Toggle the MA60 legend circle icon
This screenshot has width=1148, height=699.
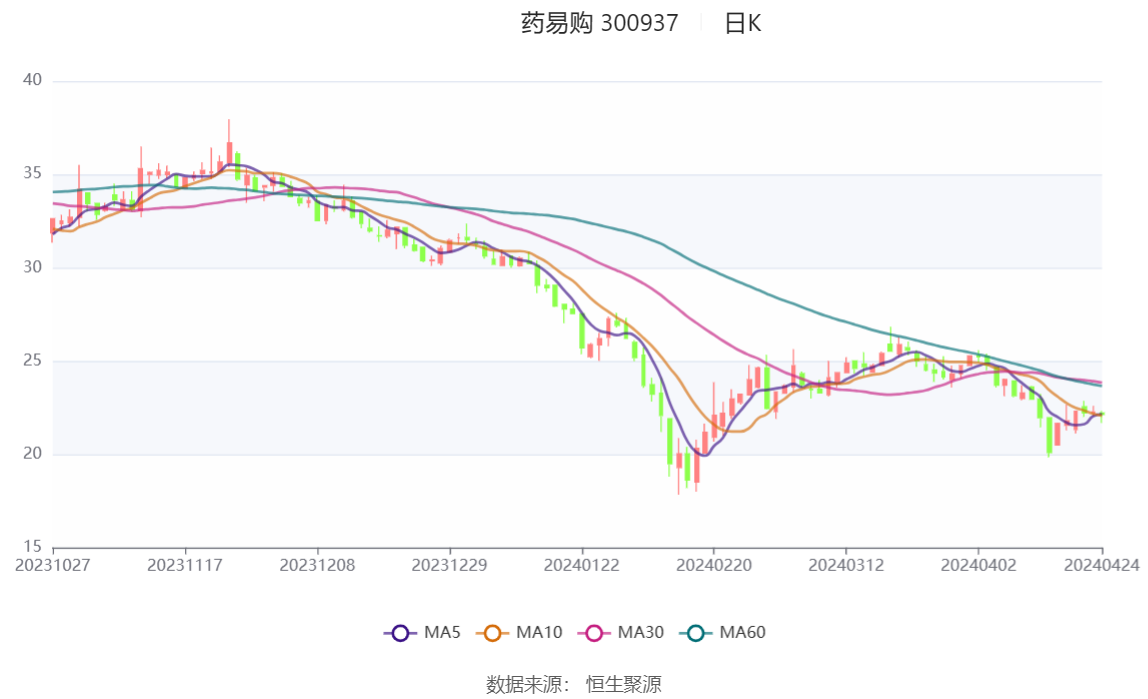coord(696,633)
